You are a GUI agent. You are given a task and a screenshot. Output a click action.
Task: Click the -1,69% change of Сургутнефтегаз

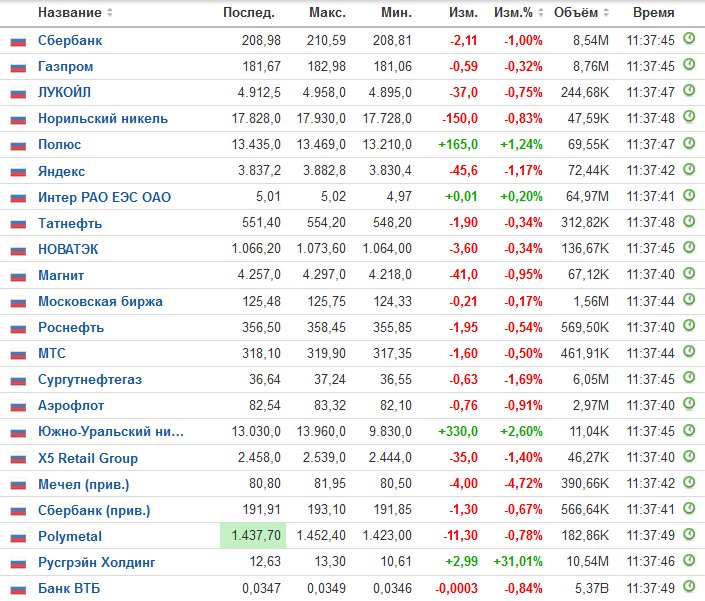click(x=523, y=379)
